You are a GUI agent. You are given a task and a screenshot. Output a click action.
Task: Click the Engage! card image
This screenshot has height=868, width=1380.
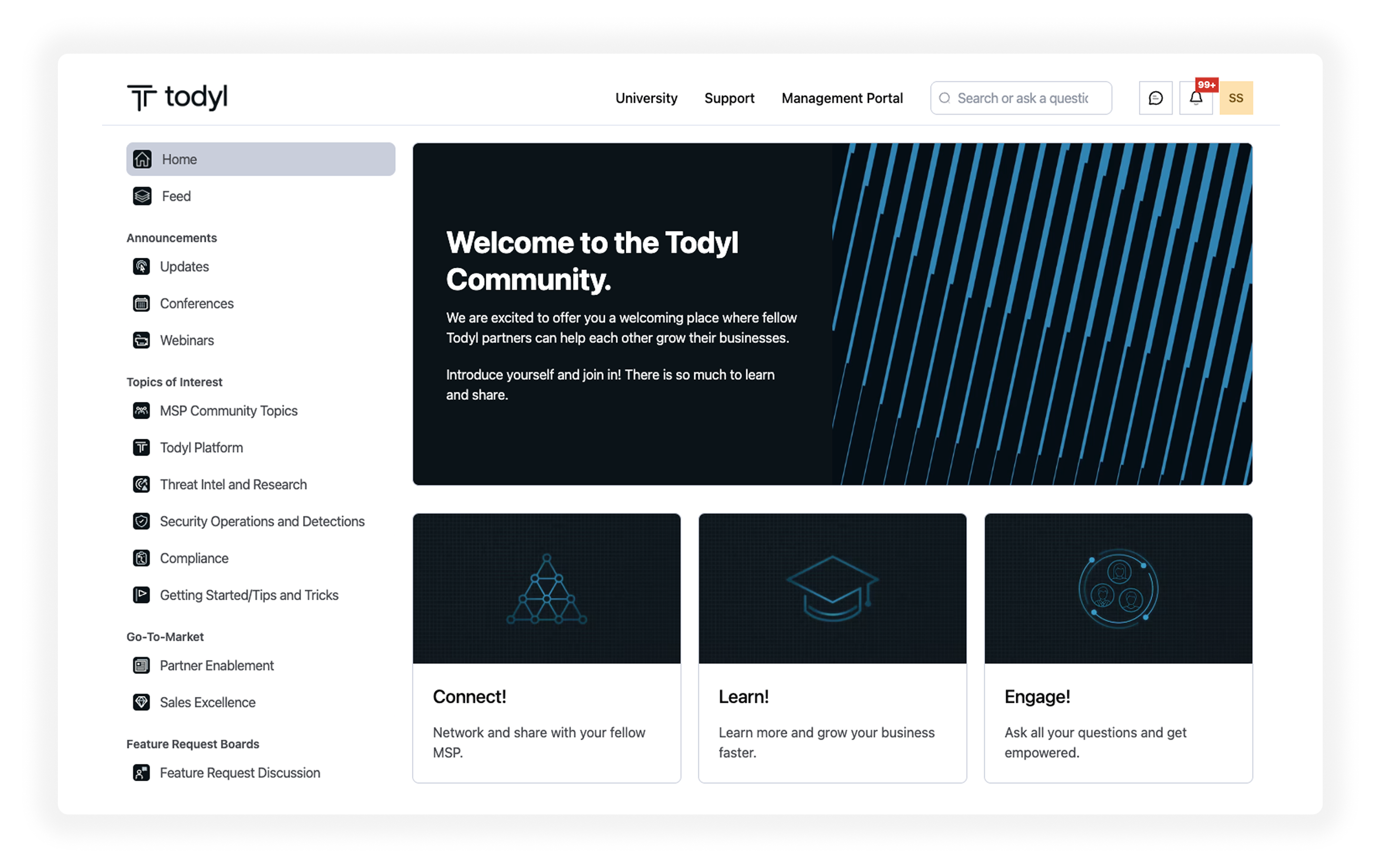pyautogui.click(x=1118, y=589)
